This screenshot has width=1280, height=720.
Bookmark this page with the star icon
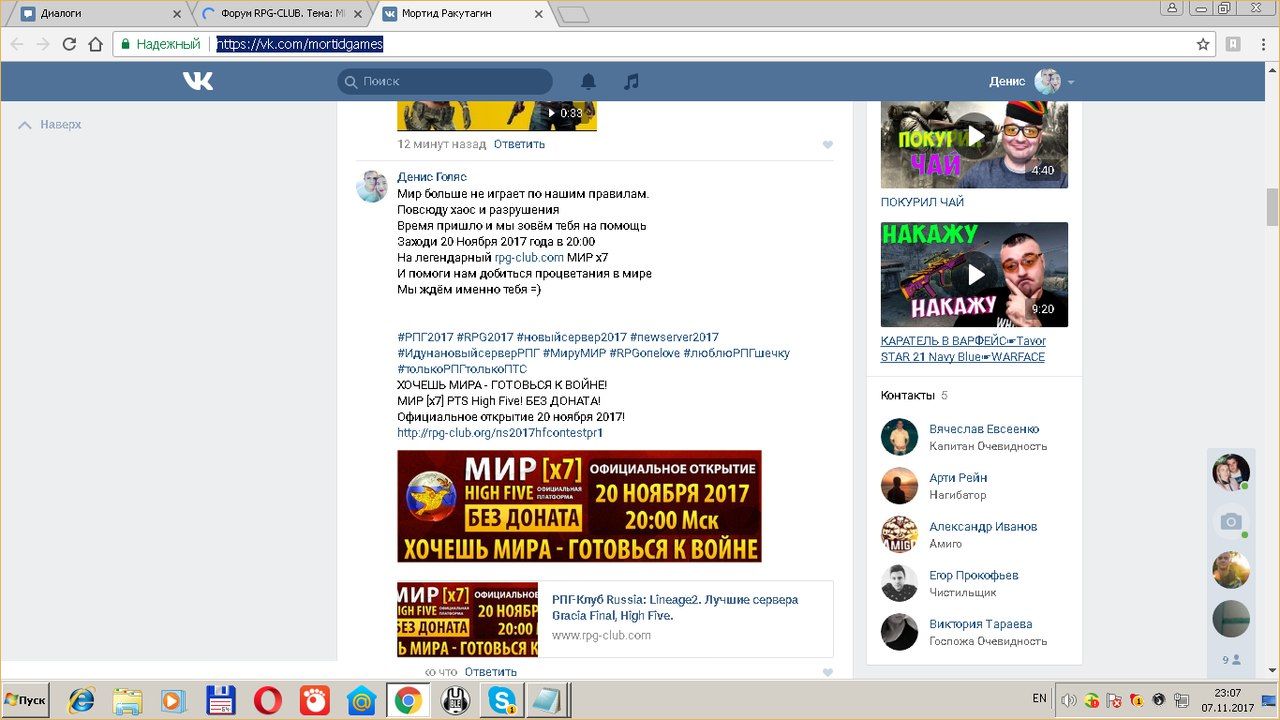(x=1203, y=44)
